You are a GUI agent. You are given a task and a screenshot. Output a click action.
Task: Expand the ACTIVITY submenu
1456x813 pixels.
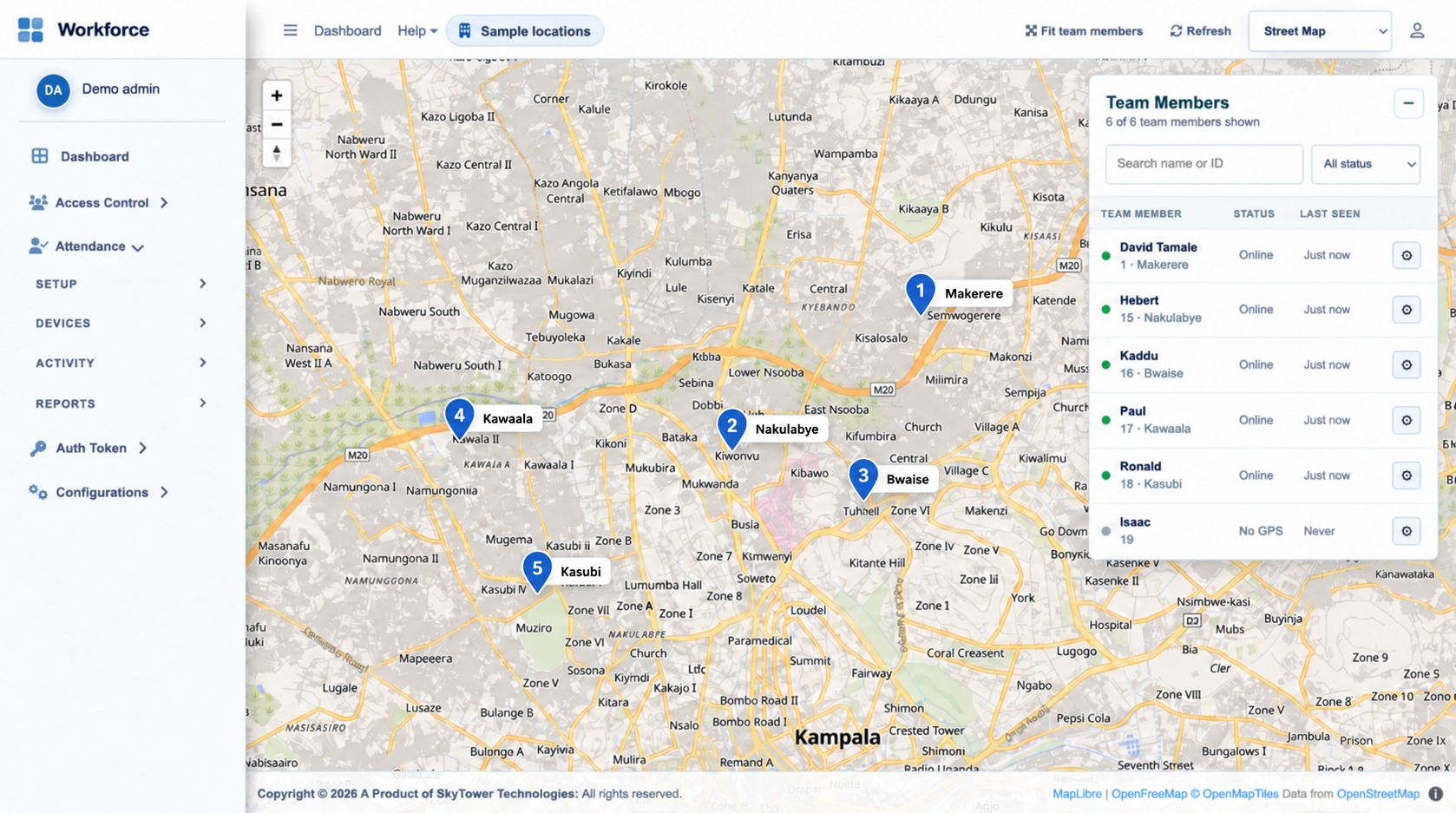[121, 363]
